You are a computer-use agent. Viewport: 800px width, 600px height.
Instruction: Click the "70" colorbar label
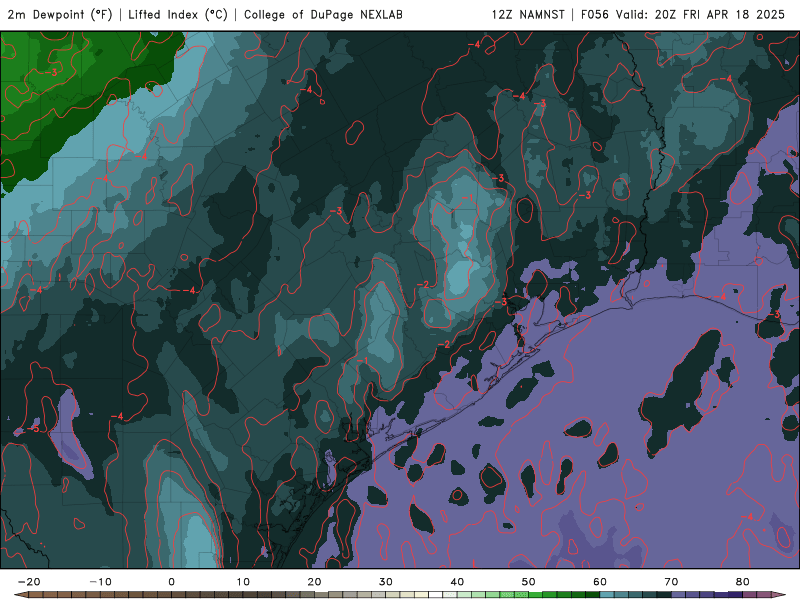[x=671, y=582]
